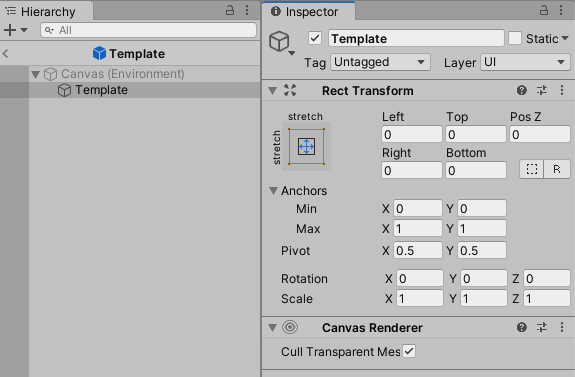Click Rotation Z field

(547, 278)
